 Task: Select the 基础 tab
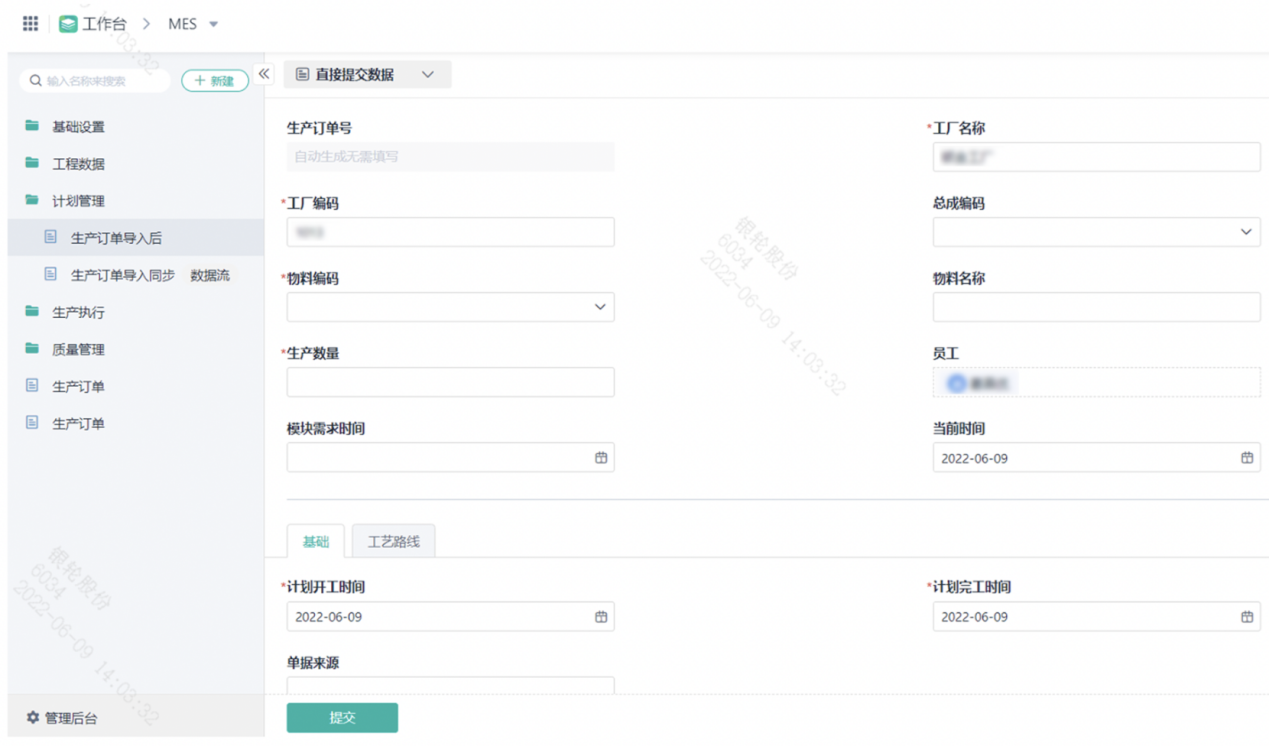(315, 542)
